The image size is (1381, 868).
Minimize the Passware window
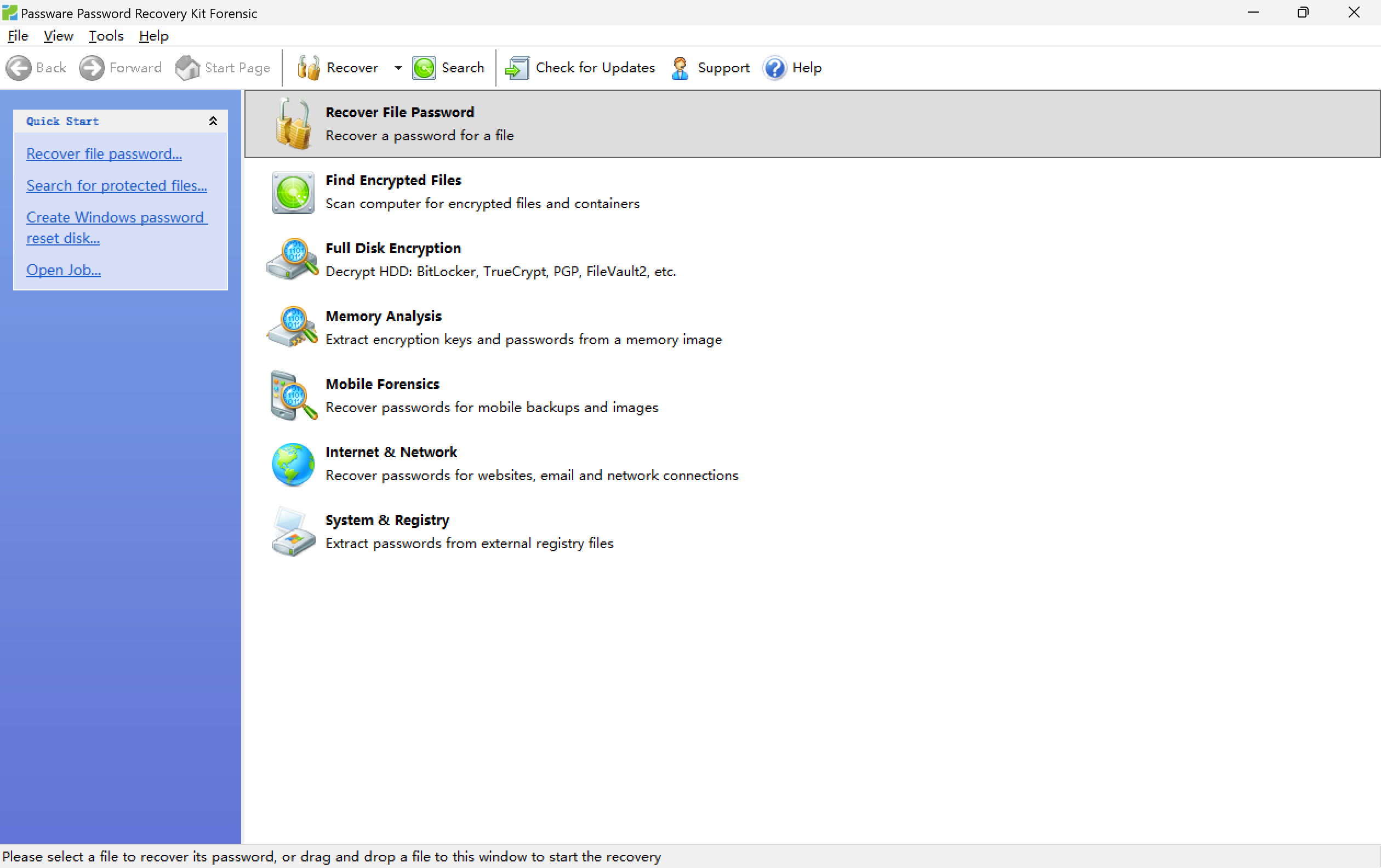tap(1253, 12)
